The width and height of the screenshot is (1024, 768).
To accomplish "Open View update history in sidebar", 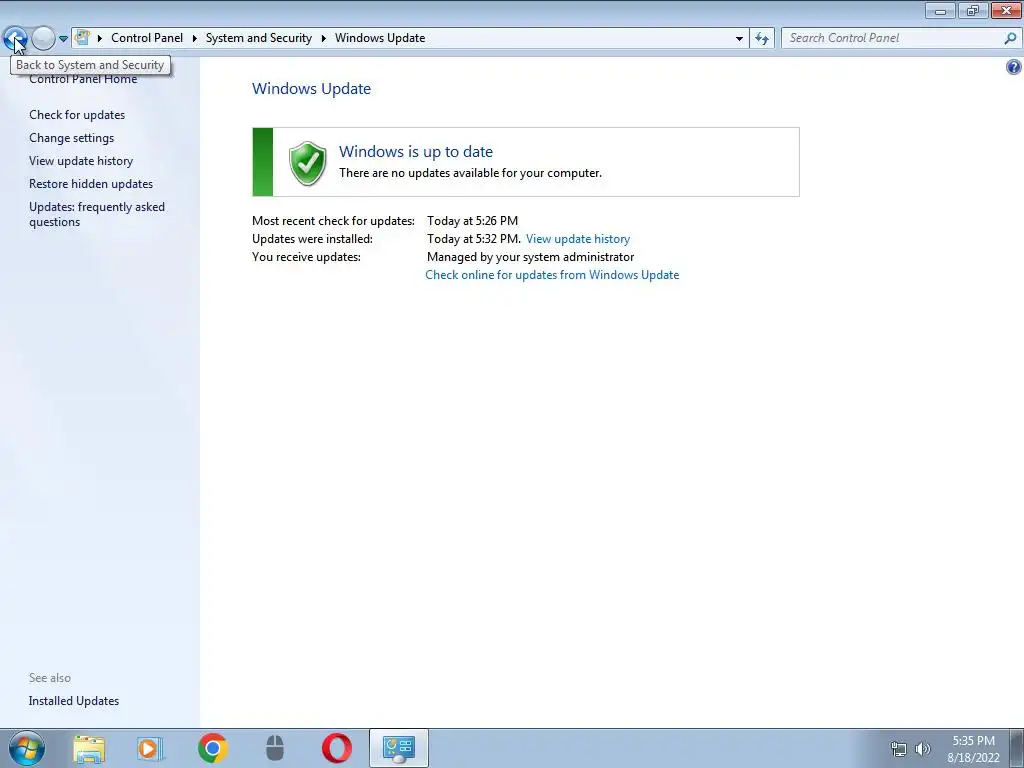I will point(81,161).
